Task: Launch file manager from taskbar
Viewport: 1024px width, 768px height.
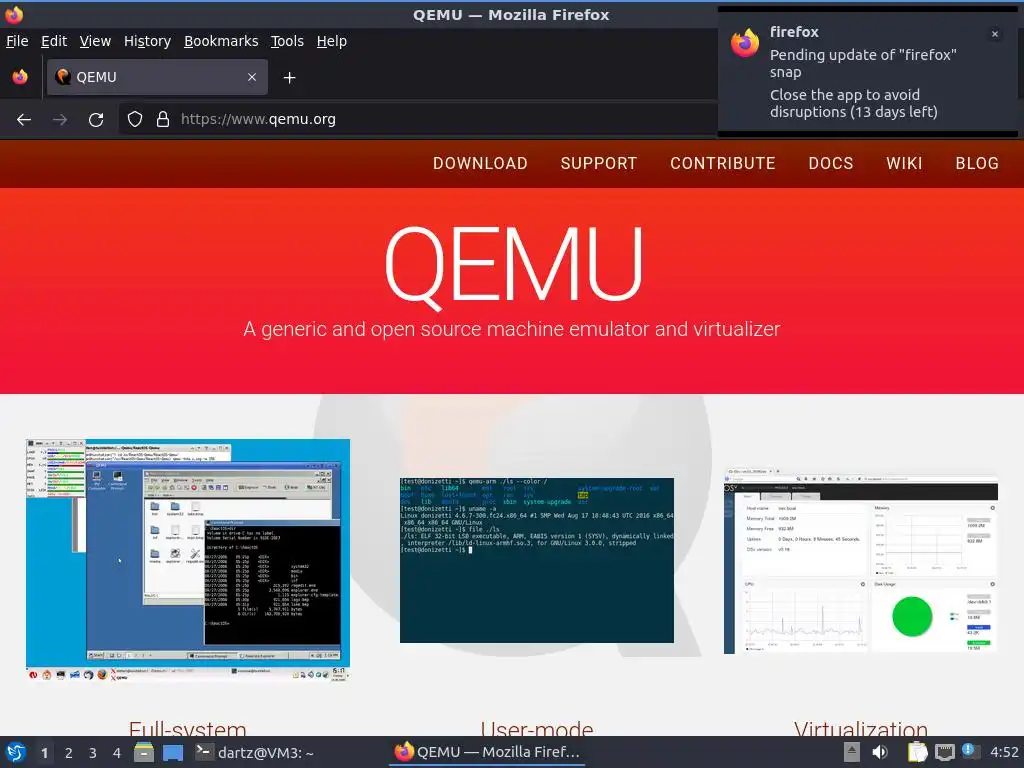Action: click(144, 752)
